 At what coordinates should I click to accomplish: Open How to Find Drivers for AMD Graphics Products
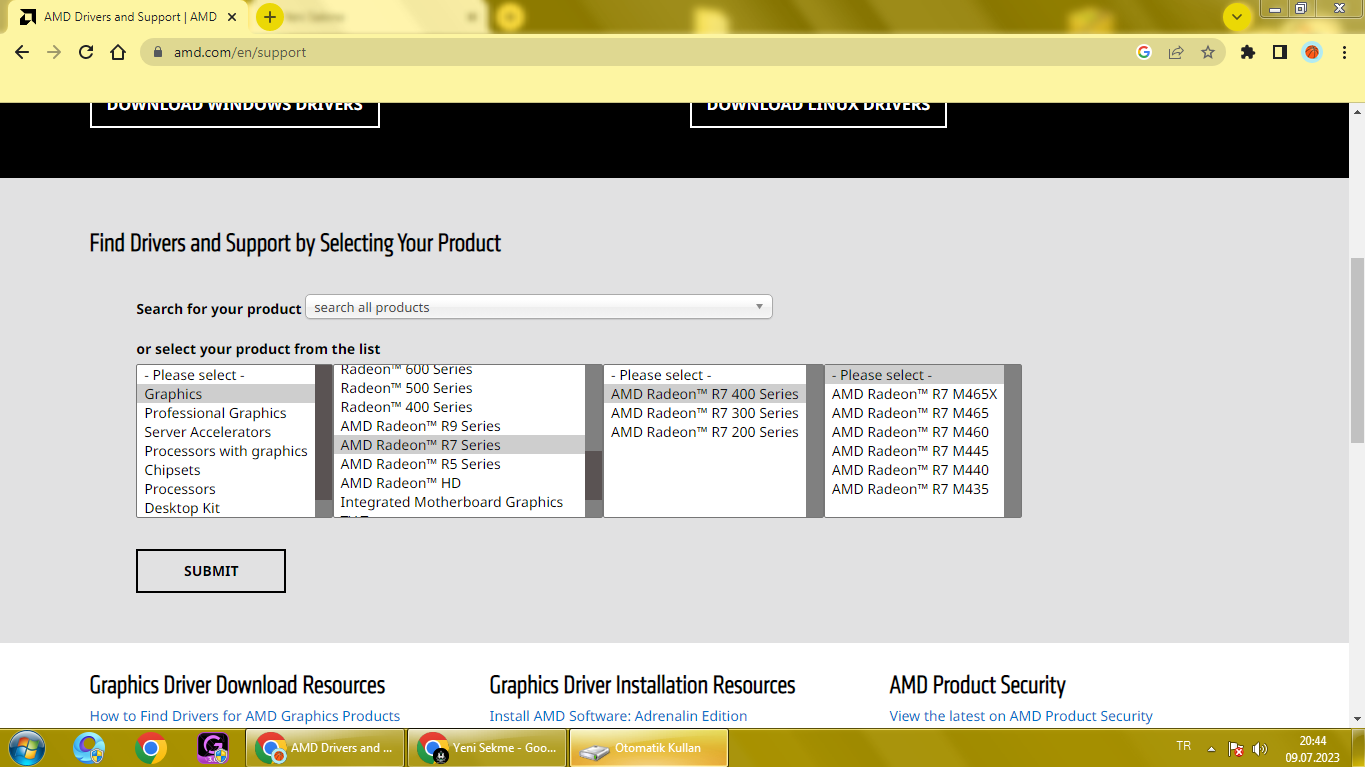click(x=245, y=716)
